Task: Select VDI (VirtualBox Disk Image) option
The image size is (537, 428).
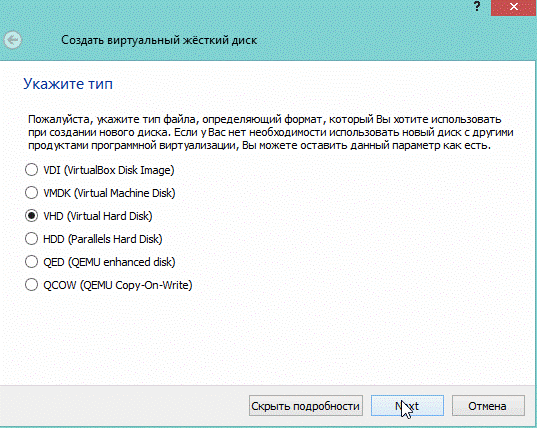Action: (x=100, y=170)
